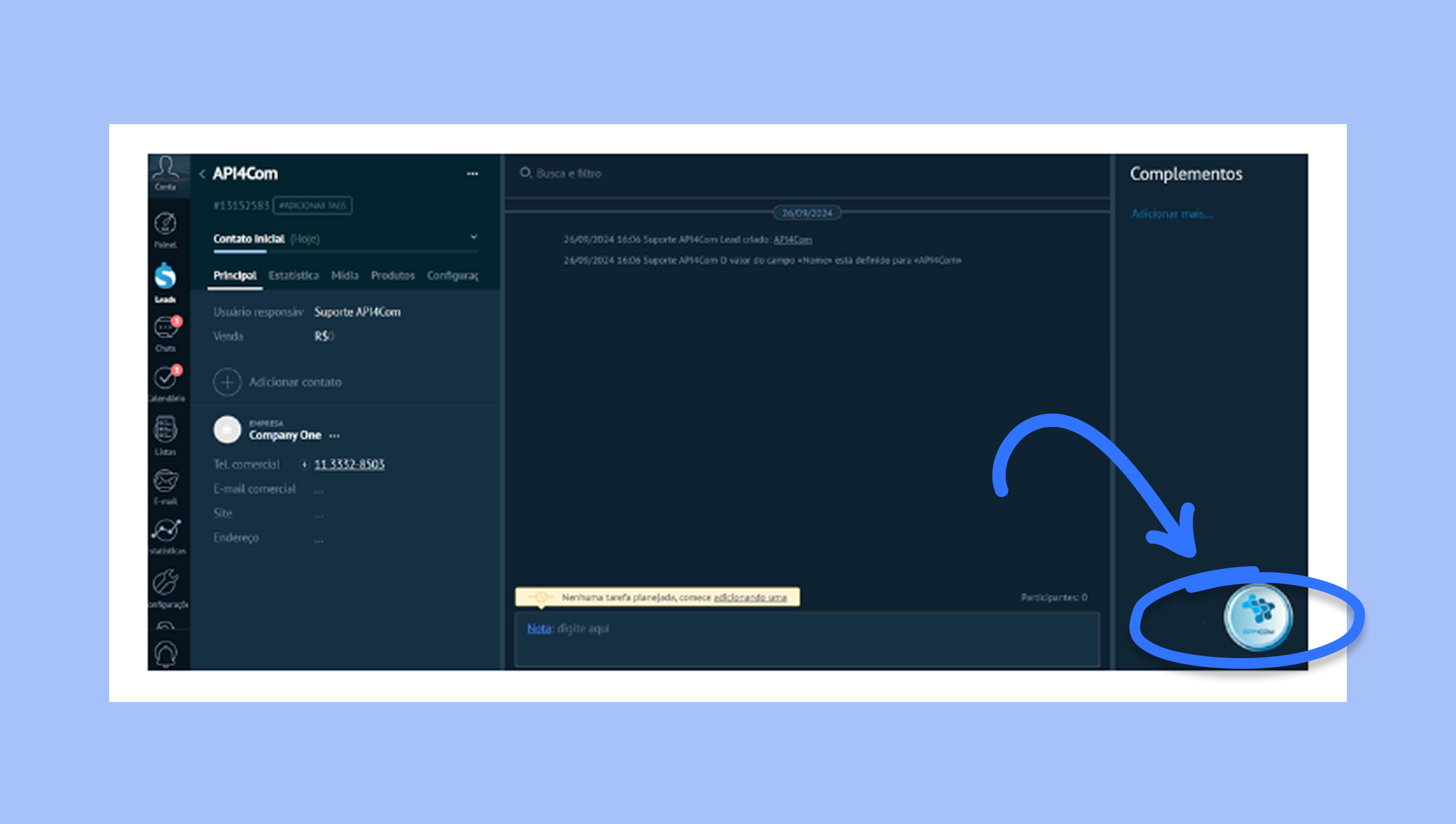This screenshot has height=824, width=1456.
Task: Click the Participantes: 0 label
Action: (1054, 598)
